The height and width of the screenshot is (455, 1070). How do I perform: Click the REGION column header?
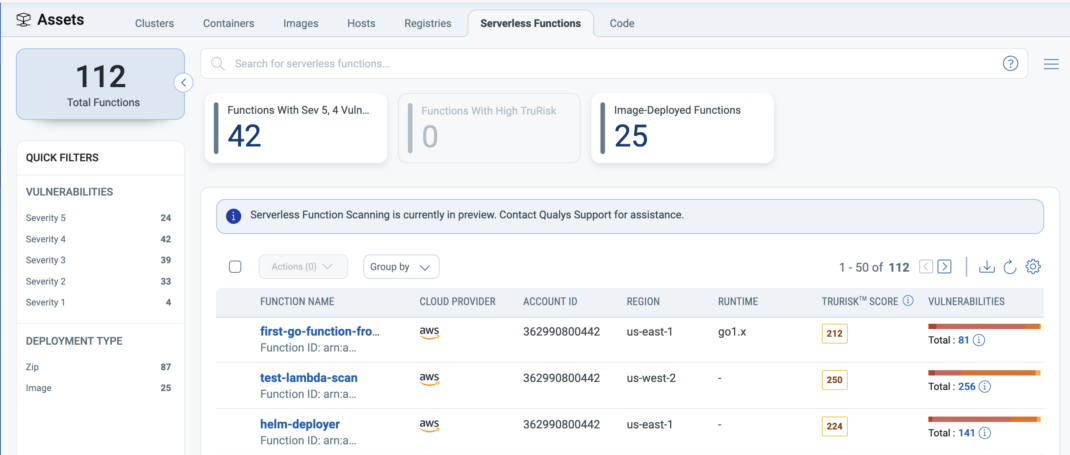(643, 302)
